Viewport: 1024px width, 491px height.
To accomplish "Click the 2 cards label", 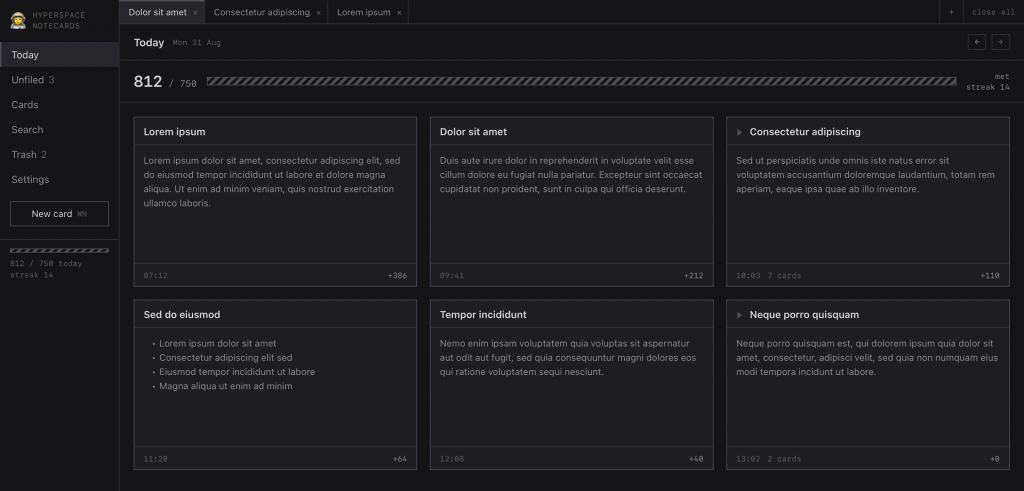I will tap(784, 459).
